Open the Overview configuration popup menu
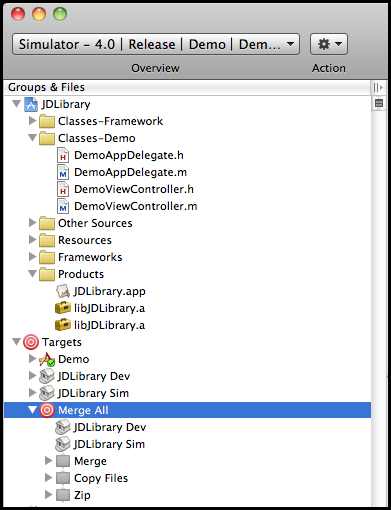This screenshot has width=391, height=510. tap(156, 44)
